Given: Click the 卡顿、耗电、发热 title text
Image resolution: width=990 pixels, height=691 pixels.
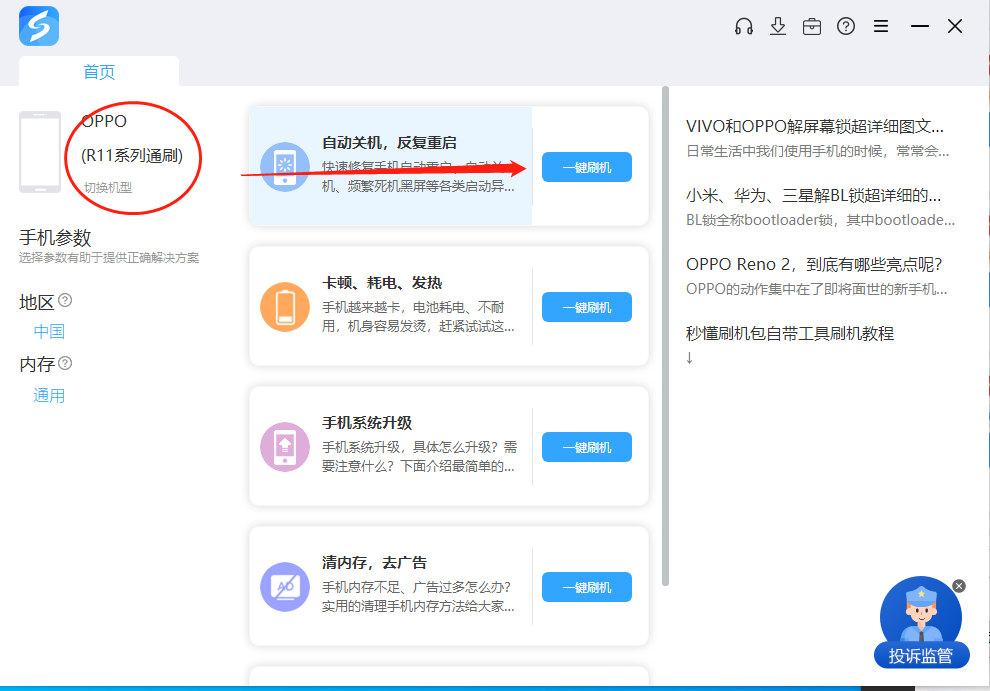Looking at the screenshot, I should (x=382, y=283).
